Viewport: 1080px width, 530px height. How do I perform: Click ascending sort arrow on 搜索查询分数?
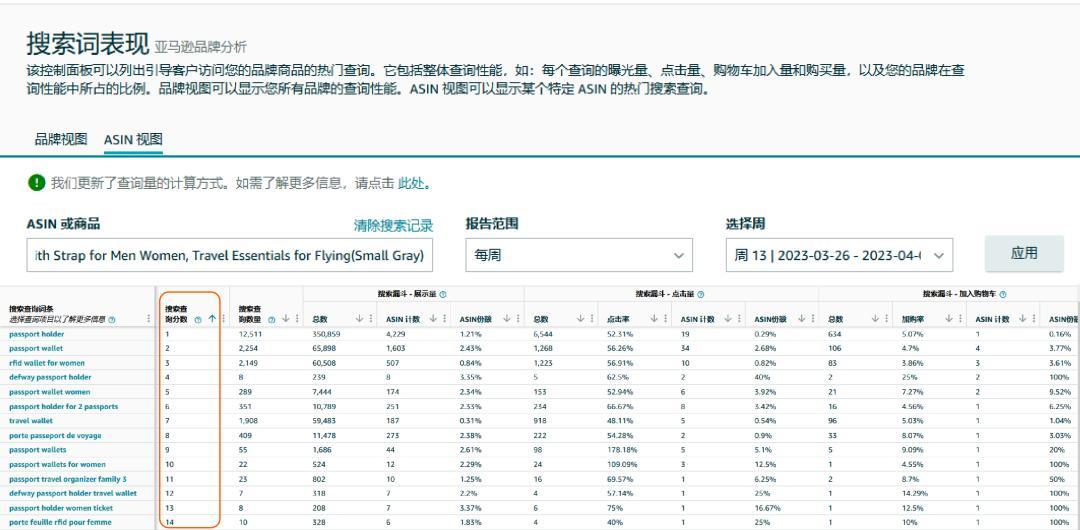click(212, 318)
